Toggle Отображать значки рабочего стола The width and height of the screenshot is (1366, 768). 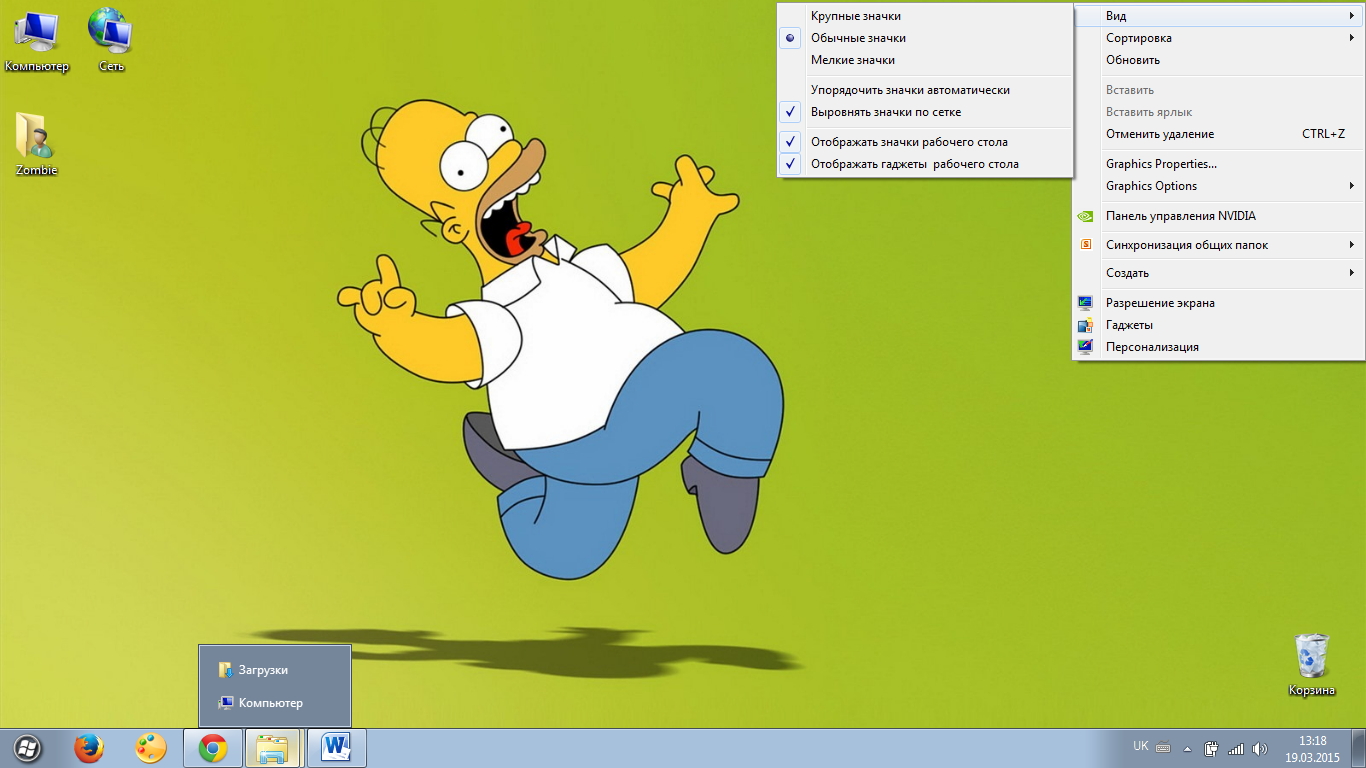pos(924,142)
